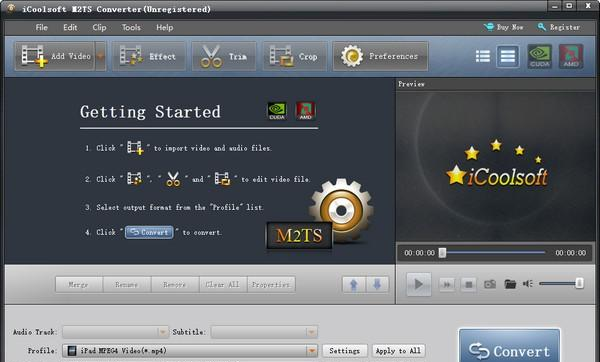The height and width of the screenshot is (362, 600).
Task: Open Preferences gear button
Action: point(380,56)
